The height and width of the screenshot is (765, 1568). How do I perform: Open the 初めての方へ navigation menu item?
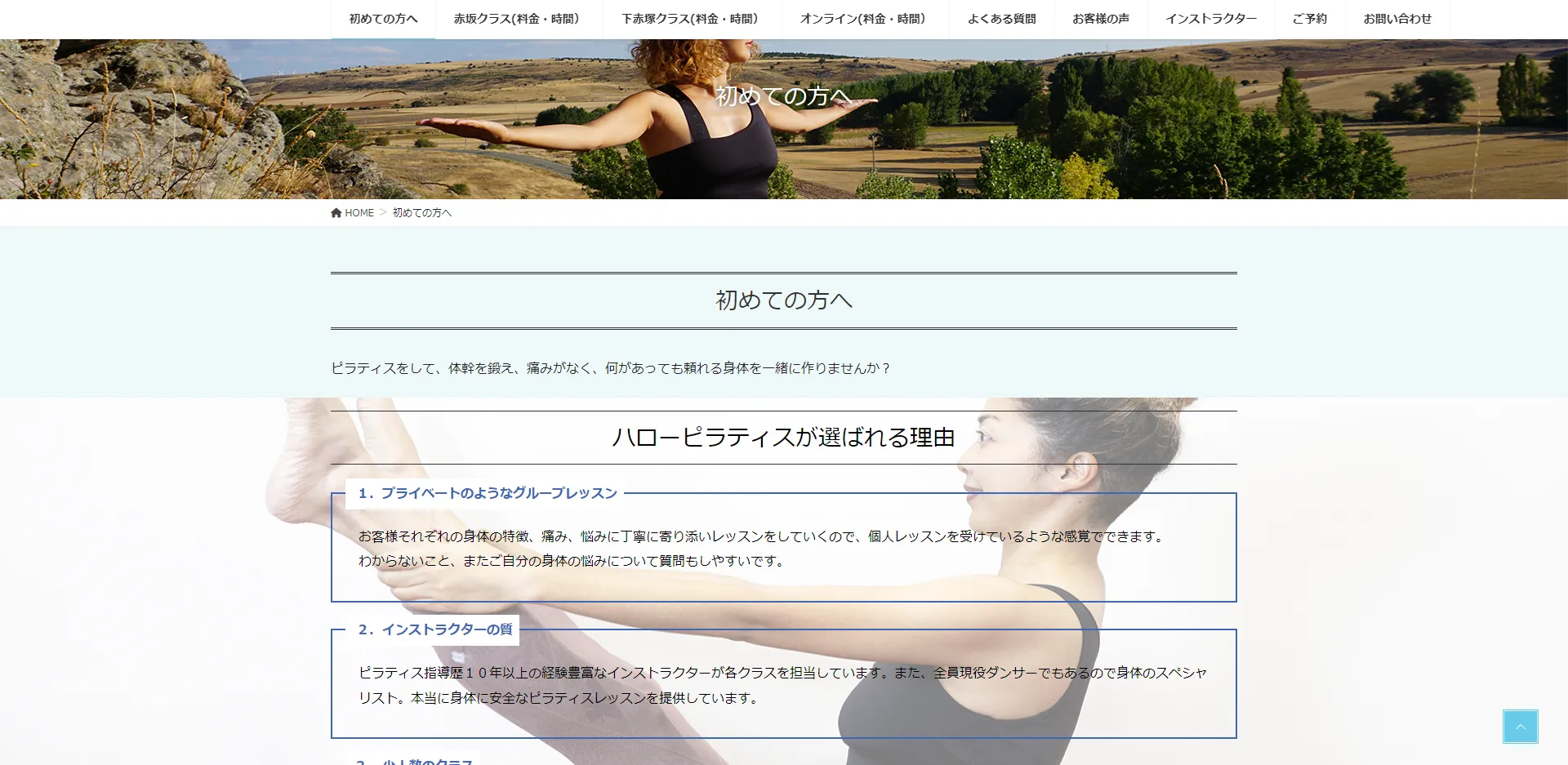[383, 19]
